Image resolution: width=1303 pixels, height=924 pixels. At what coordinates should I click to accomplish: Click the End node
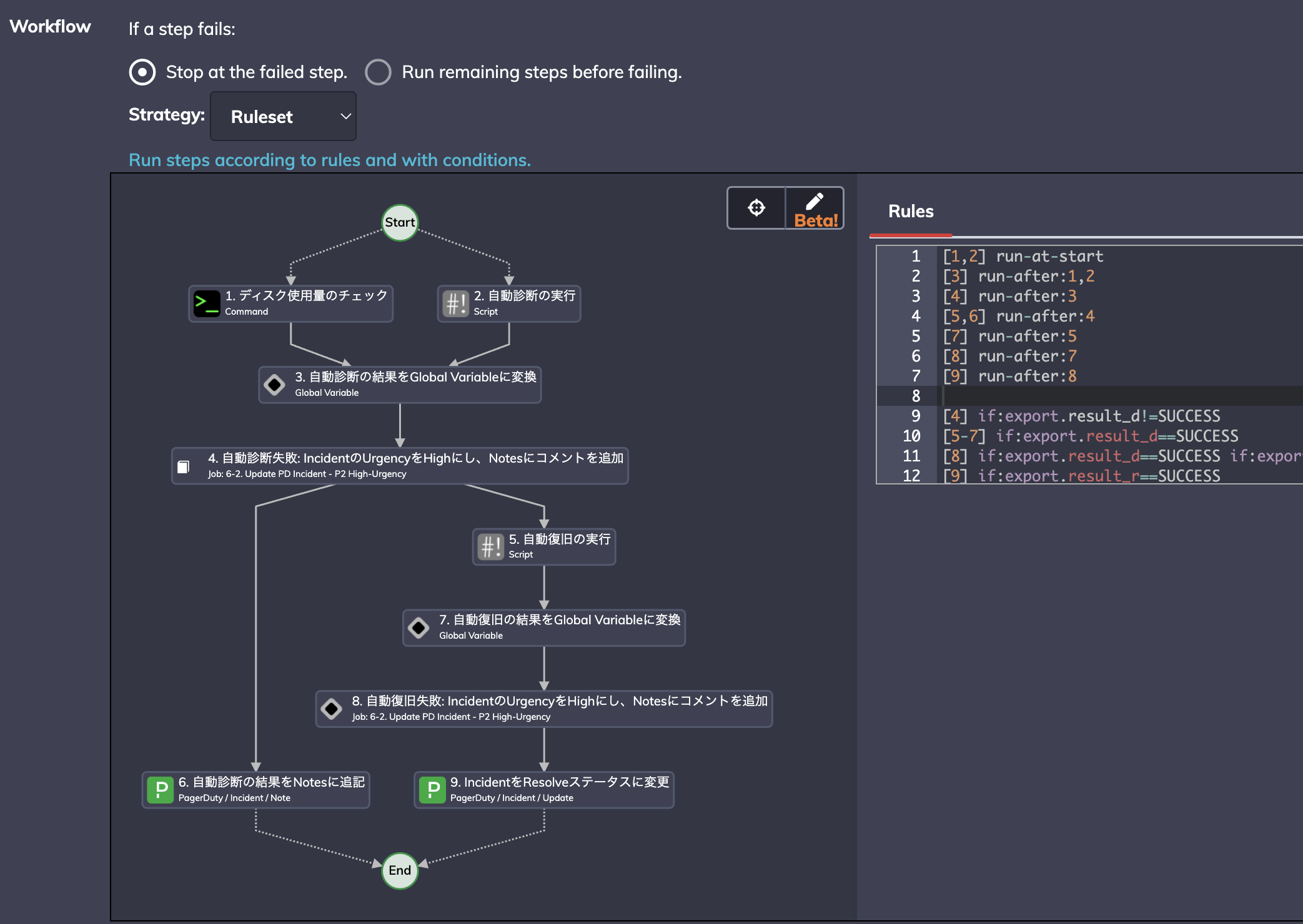[400, 870]
